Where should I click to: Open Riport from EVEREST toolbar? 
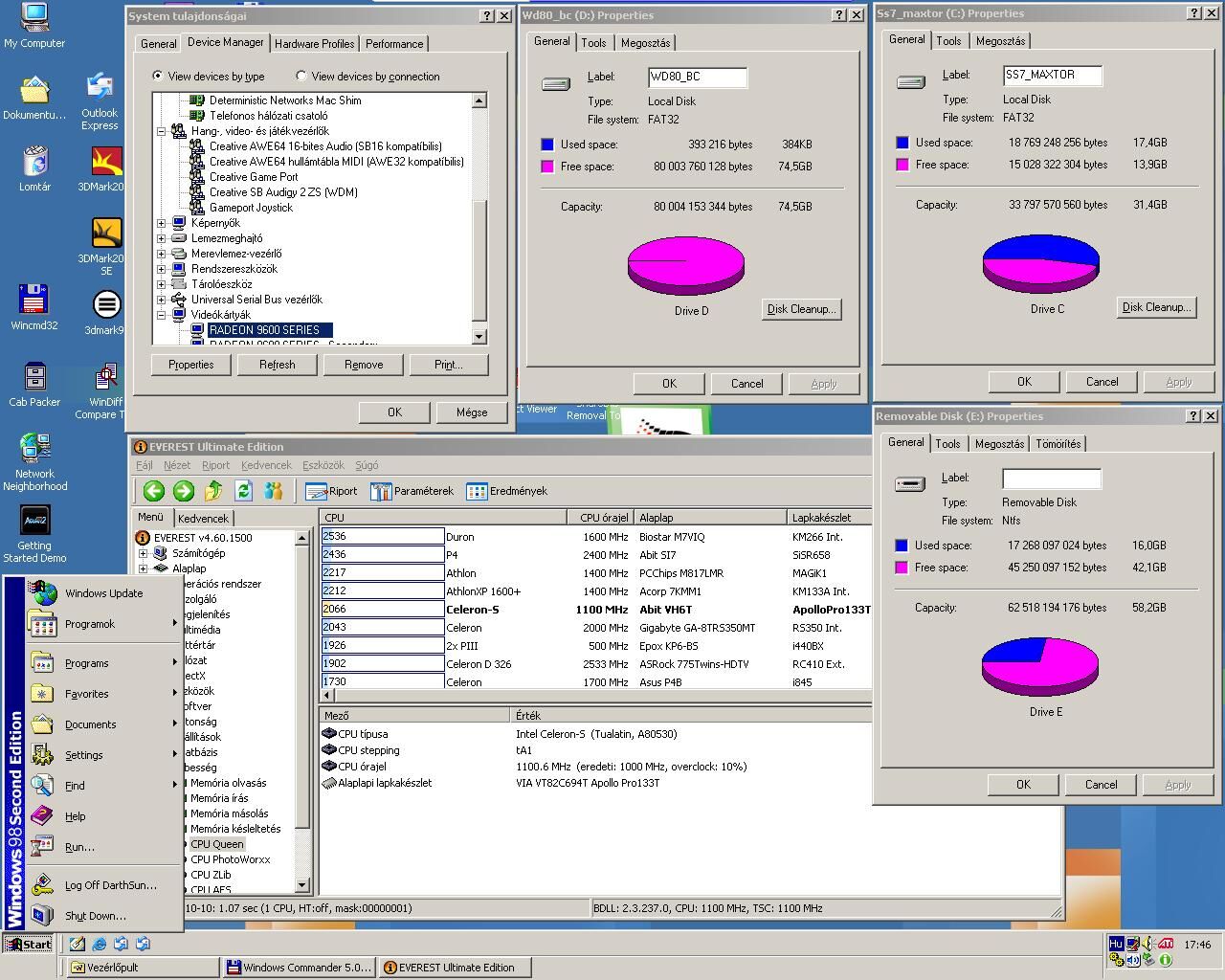tap(331, 491)
